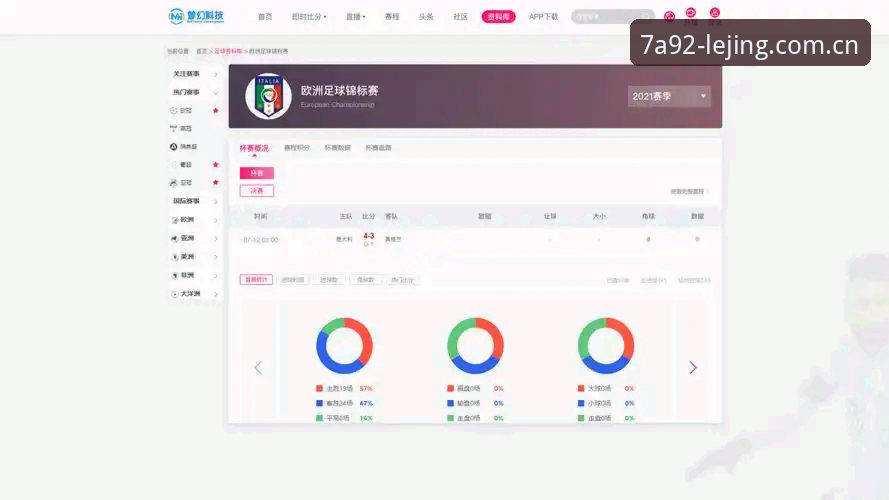889x500 pixels.
Task: Click the blue 客胜24场 legend swatch
Action: [319, 403]
